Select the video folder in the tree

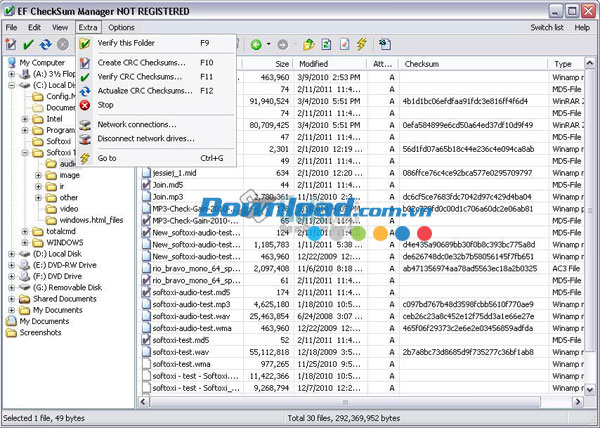tap(69, 209)
